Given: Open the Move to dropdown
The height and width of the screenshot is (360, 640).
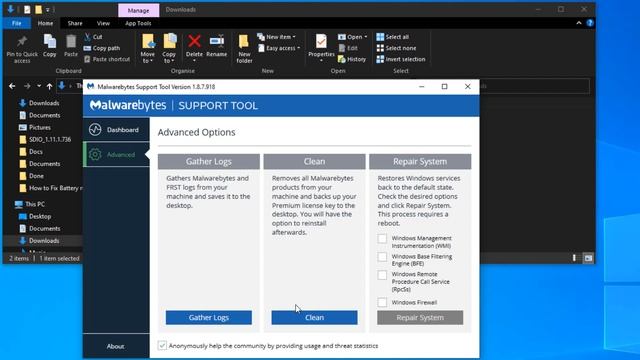Looking at the screenshot, I should coord(147,48).
